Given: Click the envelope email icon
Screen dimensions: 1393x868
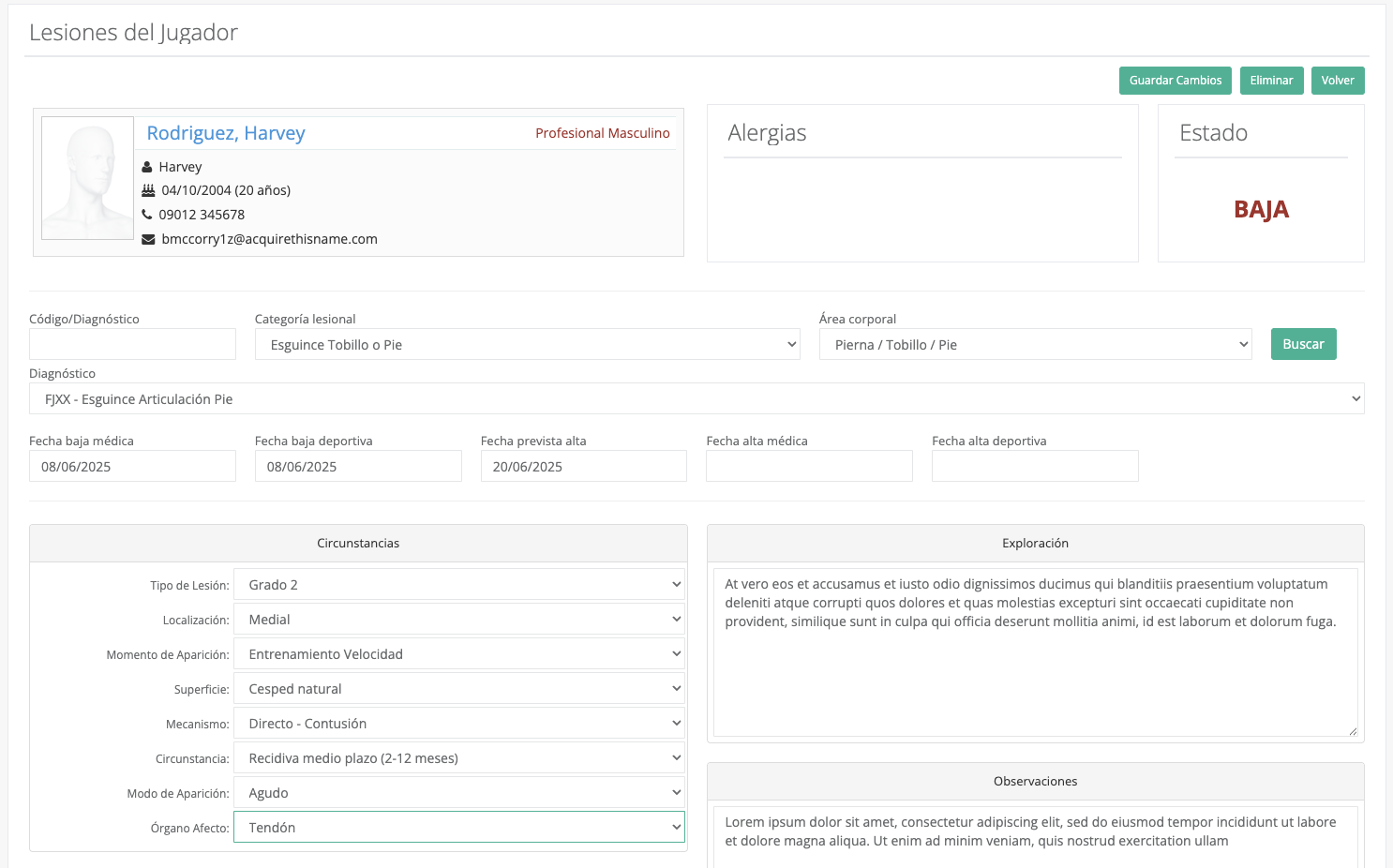Looking at the screenshot, I should pyautogui.click(x=148, y=239).
